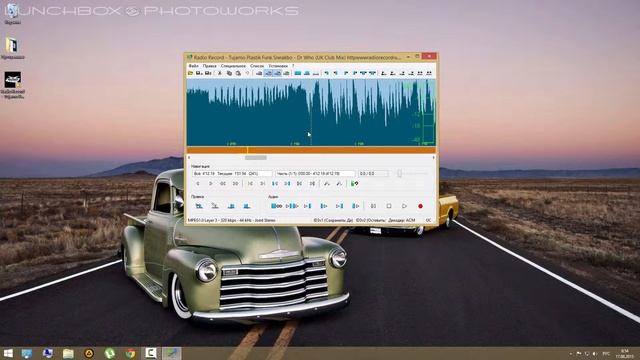640x360 pixels.
Task: Click the Часть (1/1) selection info field
Action: pyautogui.click(x=315, y=173)
